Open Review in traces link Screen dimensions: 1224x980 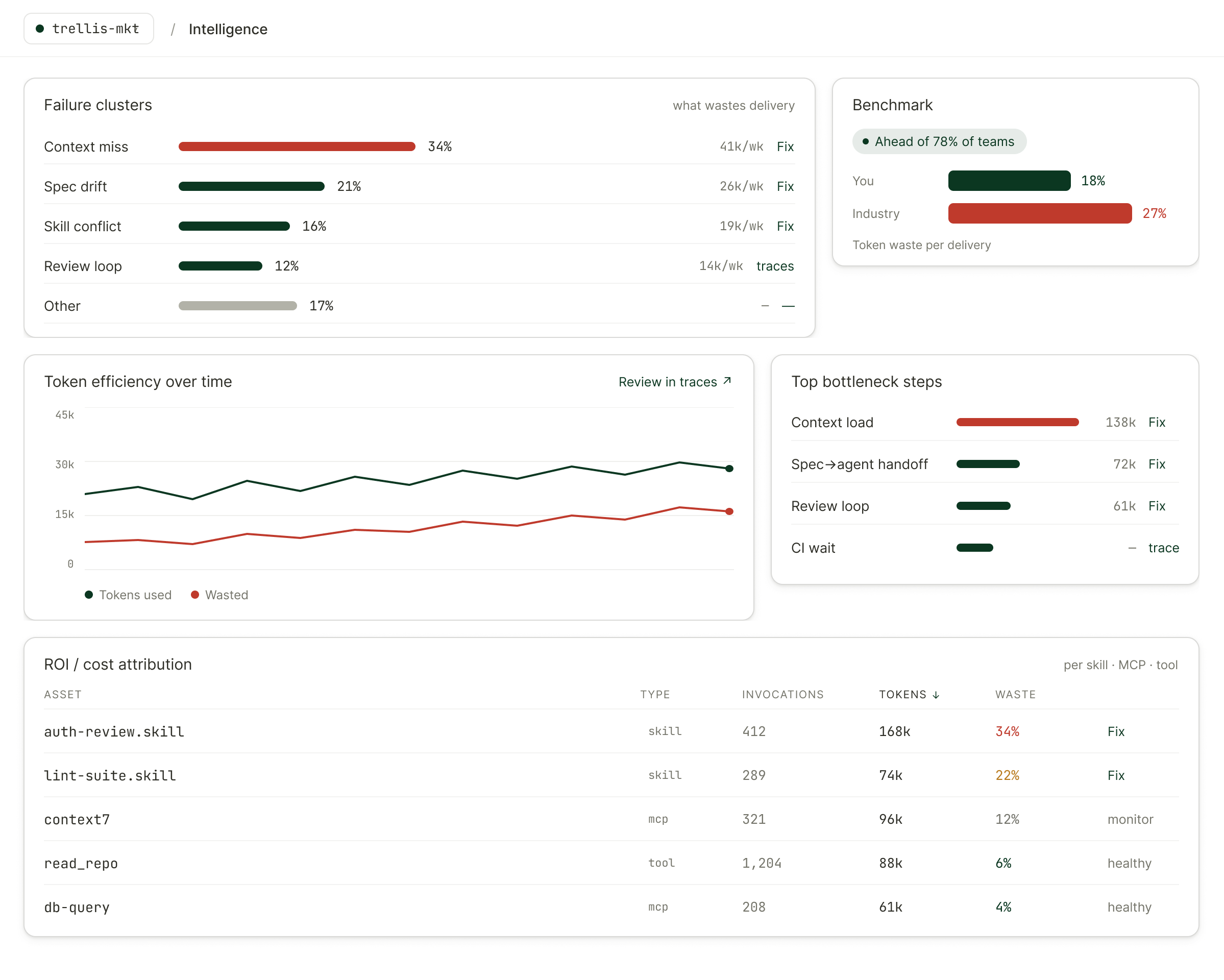(x=674, y=382)
